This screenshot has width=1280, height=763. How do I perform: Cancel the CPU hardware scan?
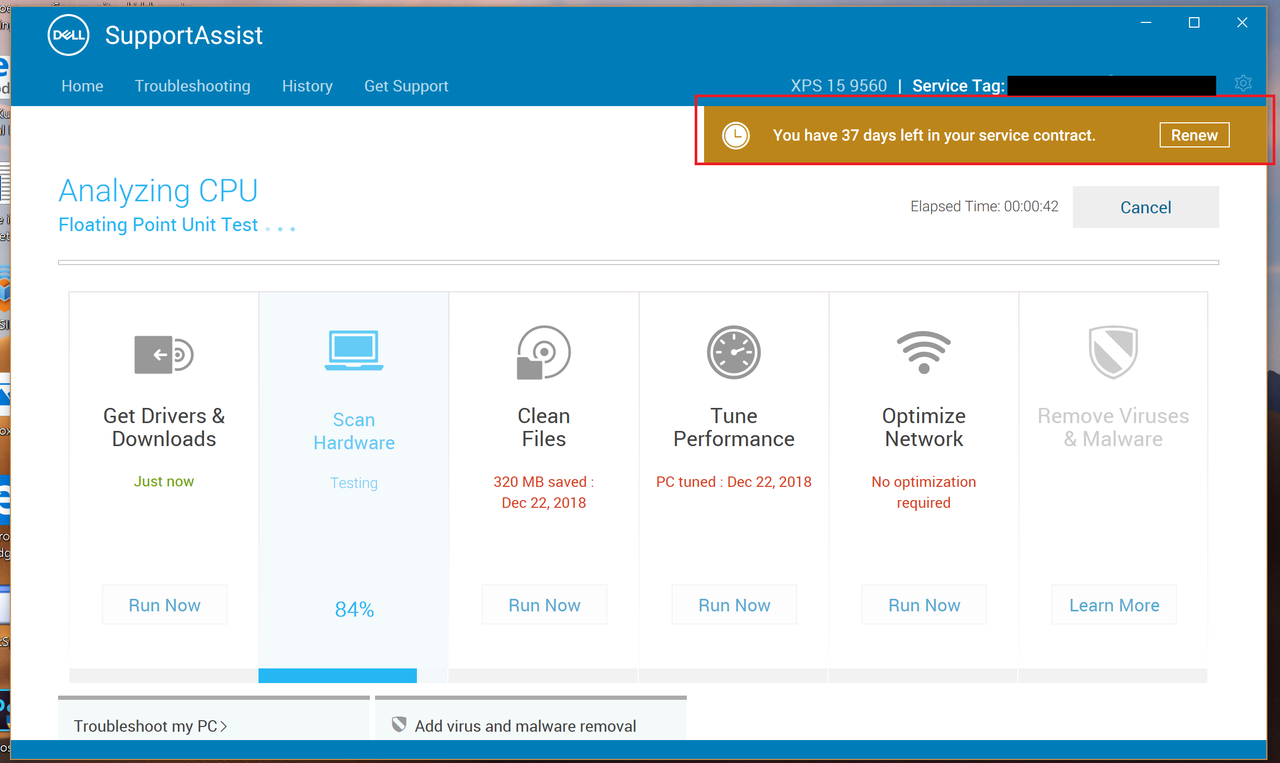[x=1146, y=207]
